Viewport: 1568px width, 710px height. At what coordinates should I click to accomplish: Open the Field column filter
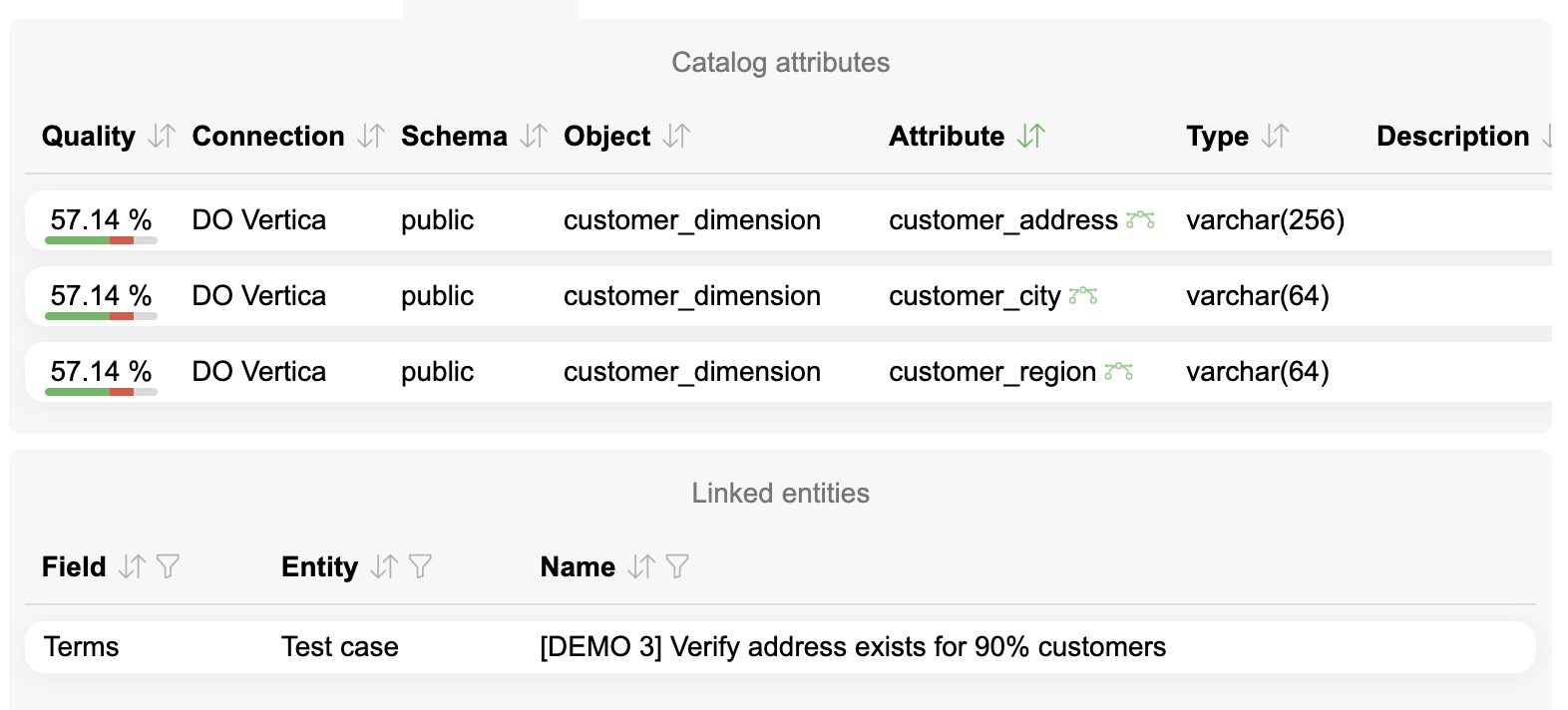tap(168, 566)
